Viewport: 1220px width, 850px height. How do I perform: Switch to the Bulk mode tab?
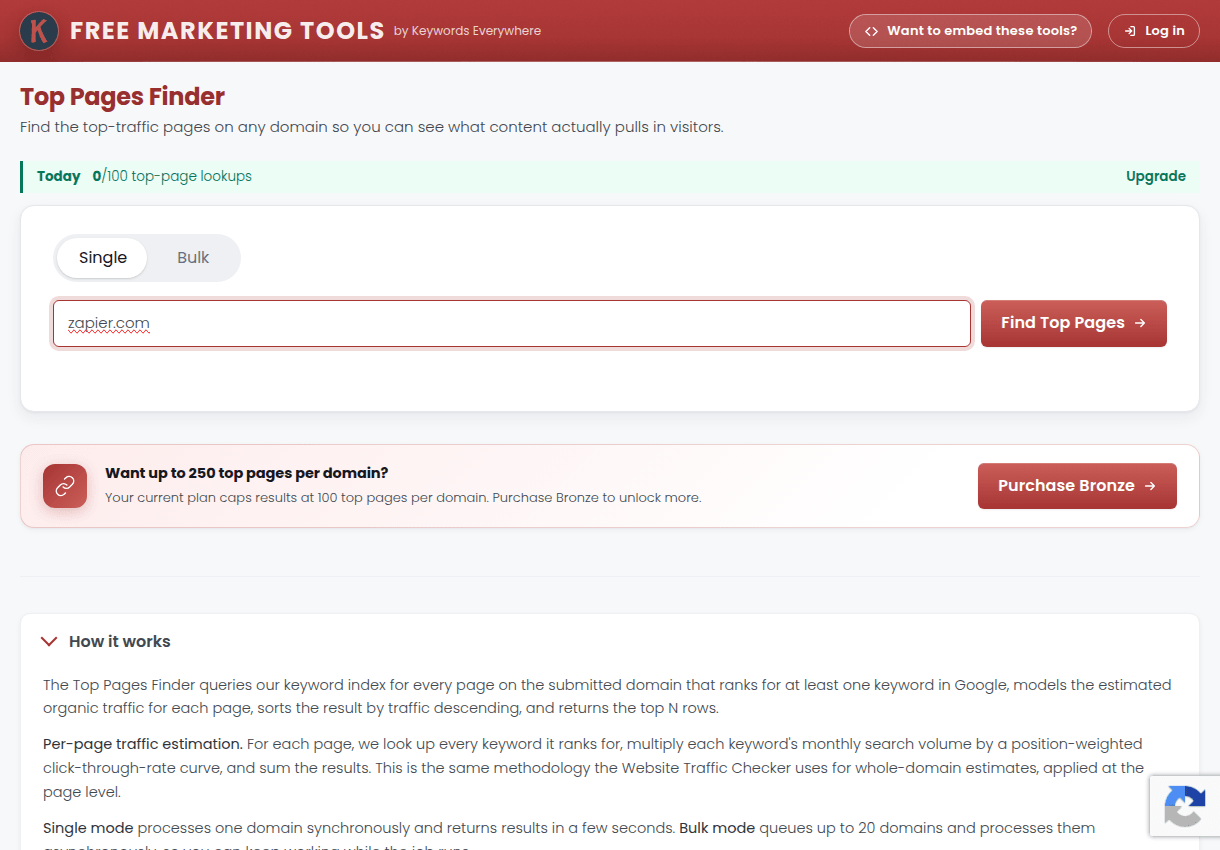coord(193,258)
